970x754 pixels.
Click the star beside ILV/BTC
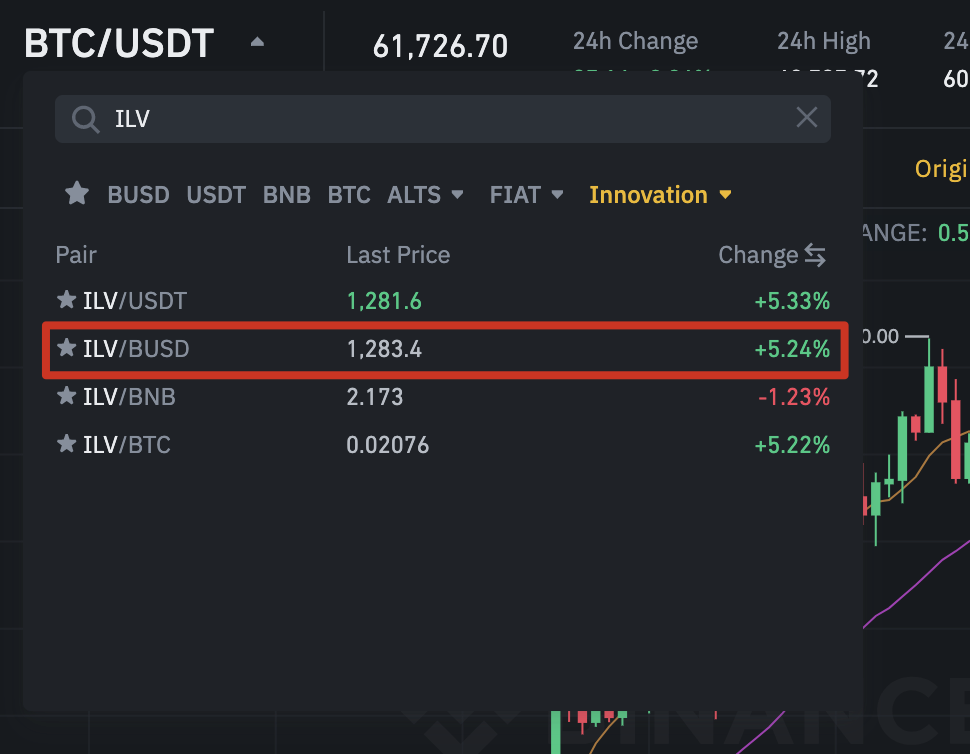point(66,444)
